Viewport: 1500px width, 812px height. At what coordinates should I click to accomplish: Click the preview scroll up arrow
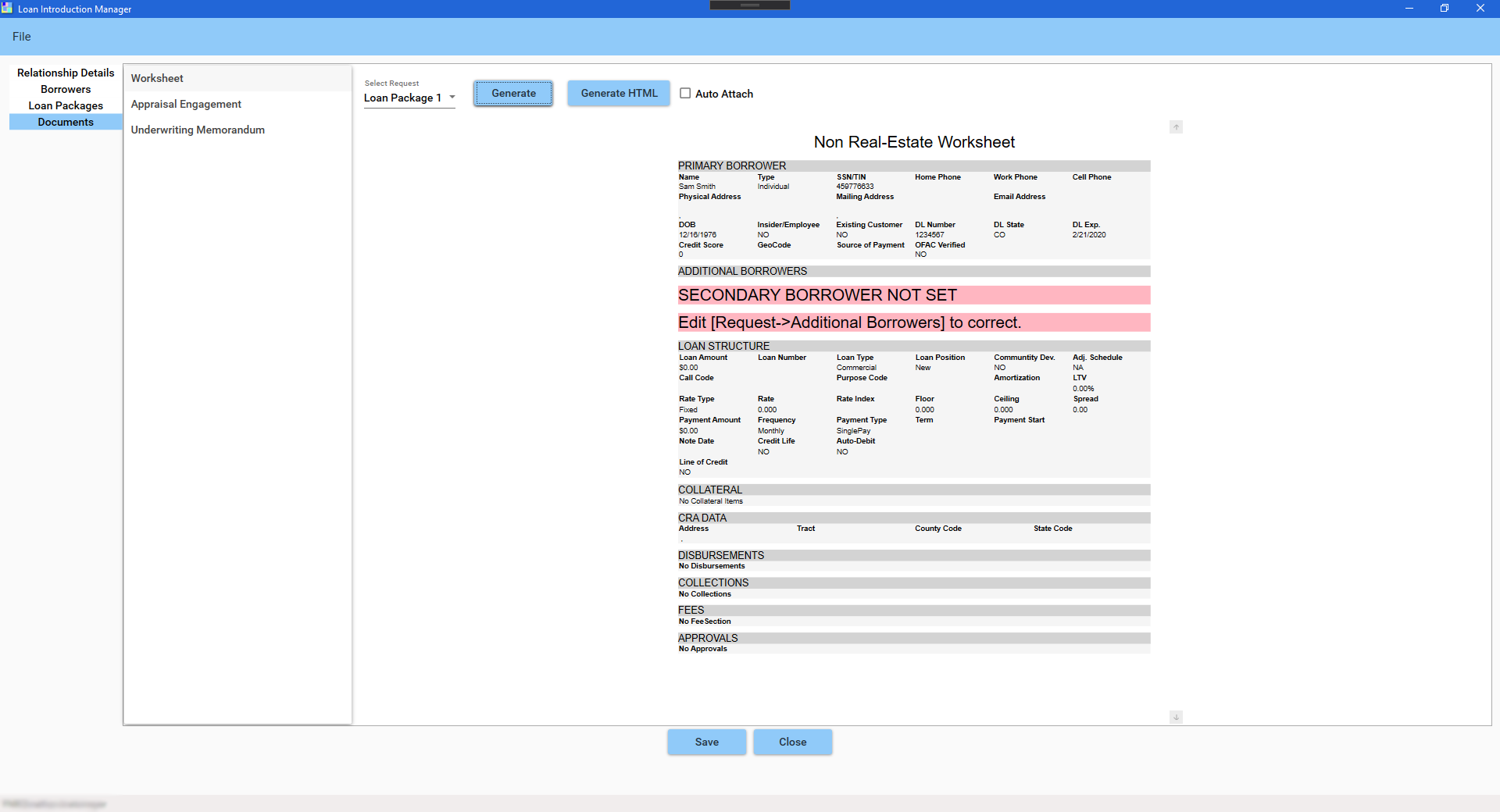pyautogui.click(x=1176, y=126)
